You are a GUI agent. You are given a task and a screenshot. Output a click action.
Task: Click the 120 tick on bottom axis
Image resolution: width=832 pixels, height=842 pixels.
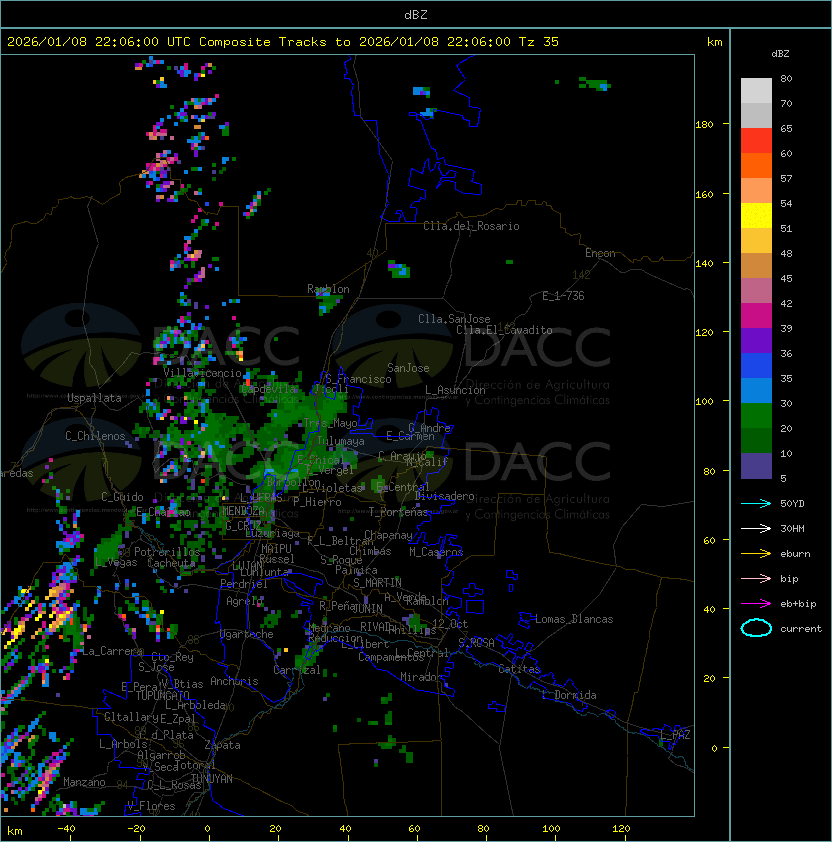(621, 829)
